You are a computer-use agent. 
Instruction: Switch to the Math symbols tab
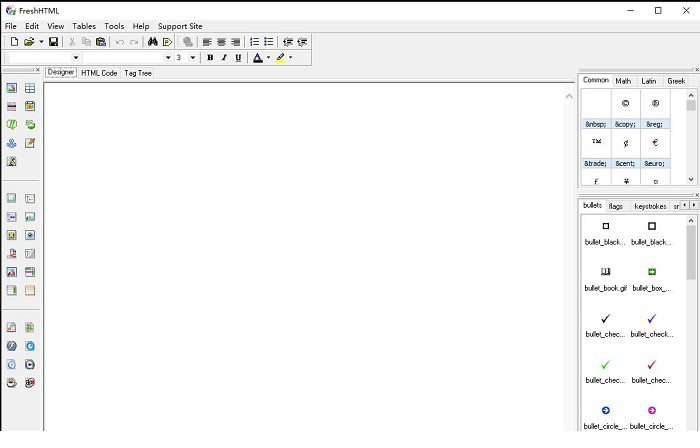click(x=623, y=81)
